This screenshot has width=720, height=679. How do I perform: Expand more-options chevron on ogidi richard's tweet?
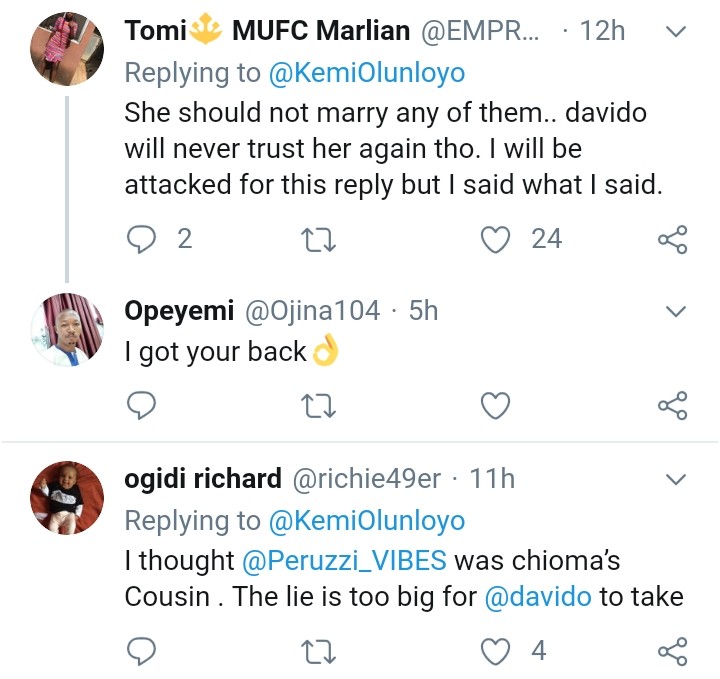676,479
